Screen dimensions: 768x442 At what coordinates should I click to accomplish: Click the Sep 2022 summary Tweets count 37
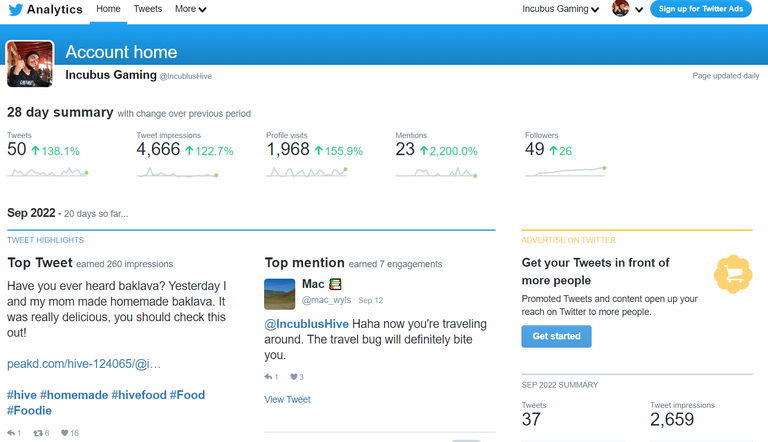click(531, 419)
